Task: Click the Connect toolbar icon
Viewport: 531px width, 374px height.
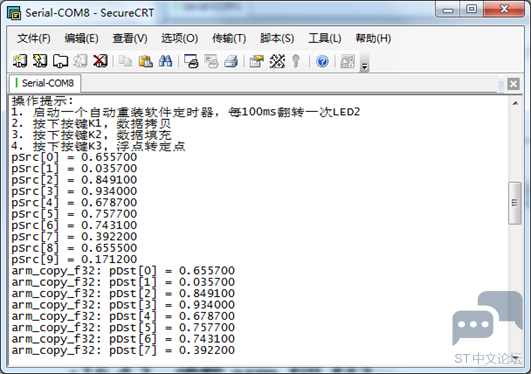Action: 20,61
